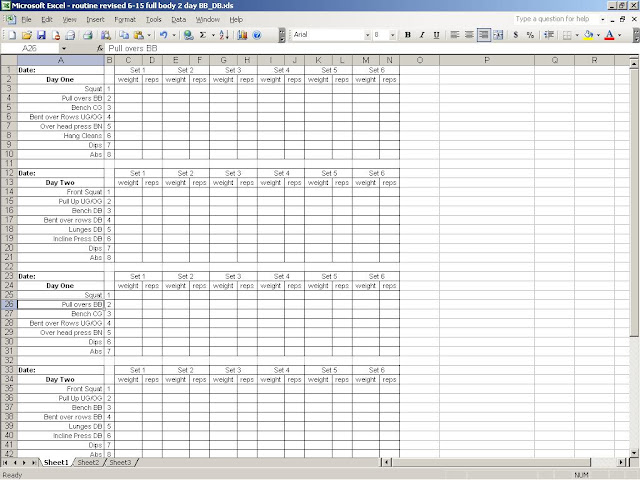Apply the Currency Style dollar icon
Screen dimensions: 640x480
pos(516,35)
